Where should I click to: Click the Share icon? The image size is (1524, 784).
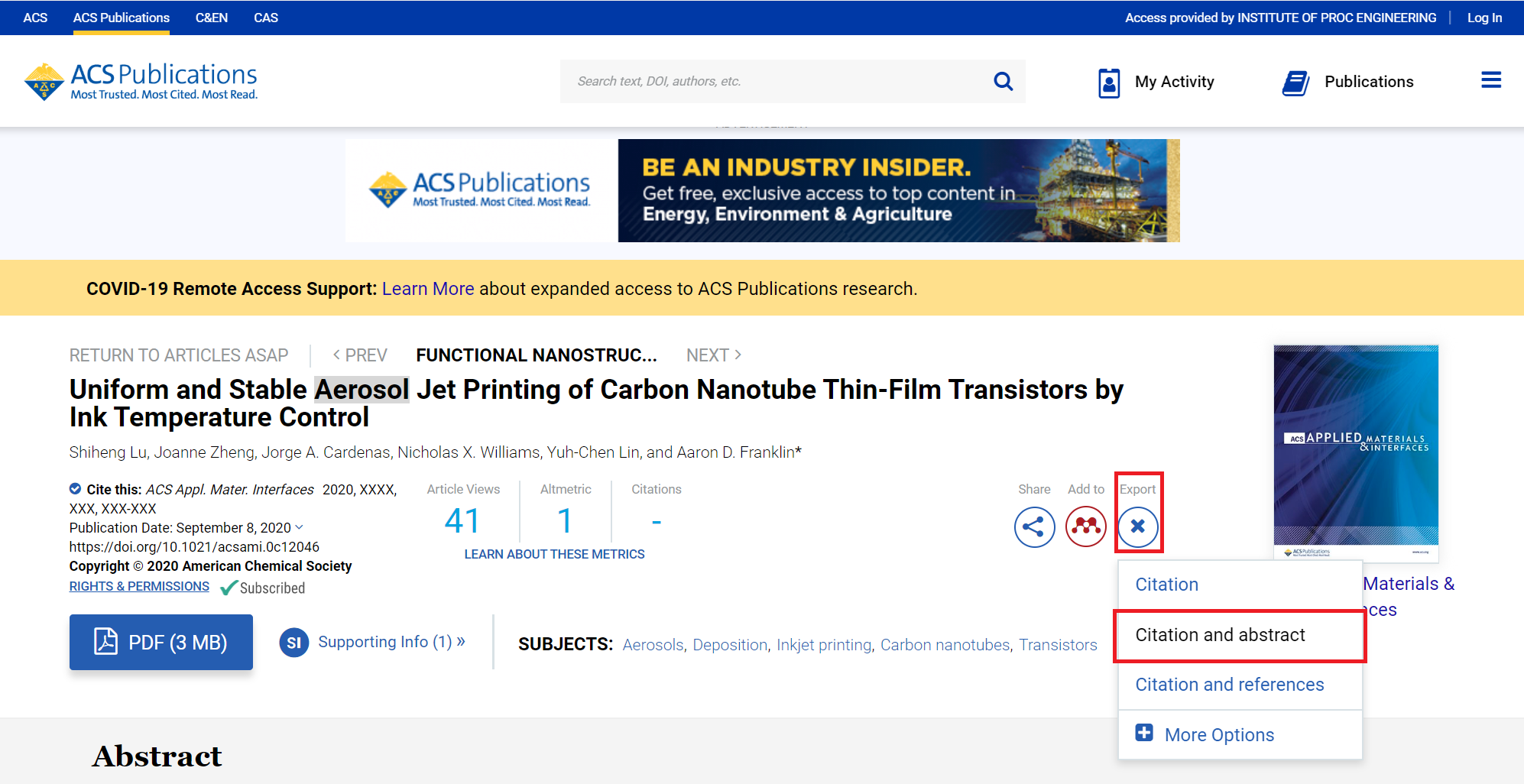point(1034,526)
